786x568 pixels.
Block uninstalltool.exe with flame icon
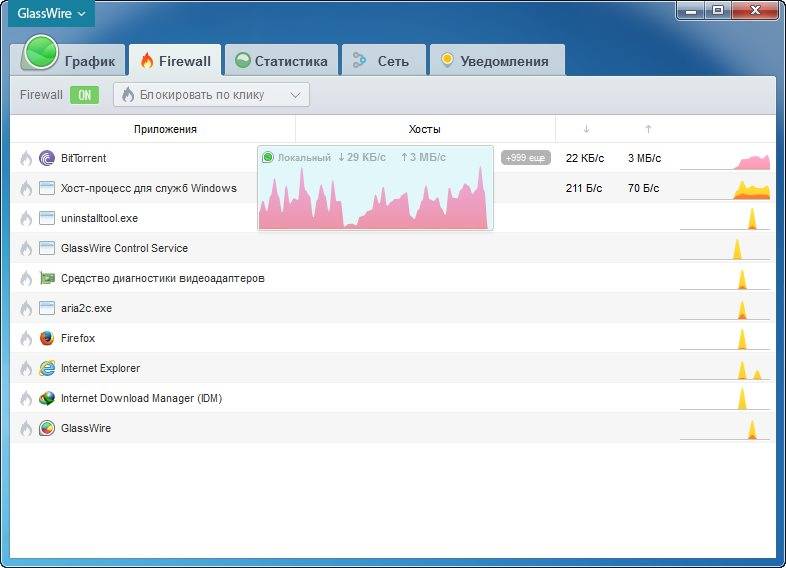click(x=26, y=218)
